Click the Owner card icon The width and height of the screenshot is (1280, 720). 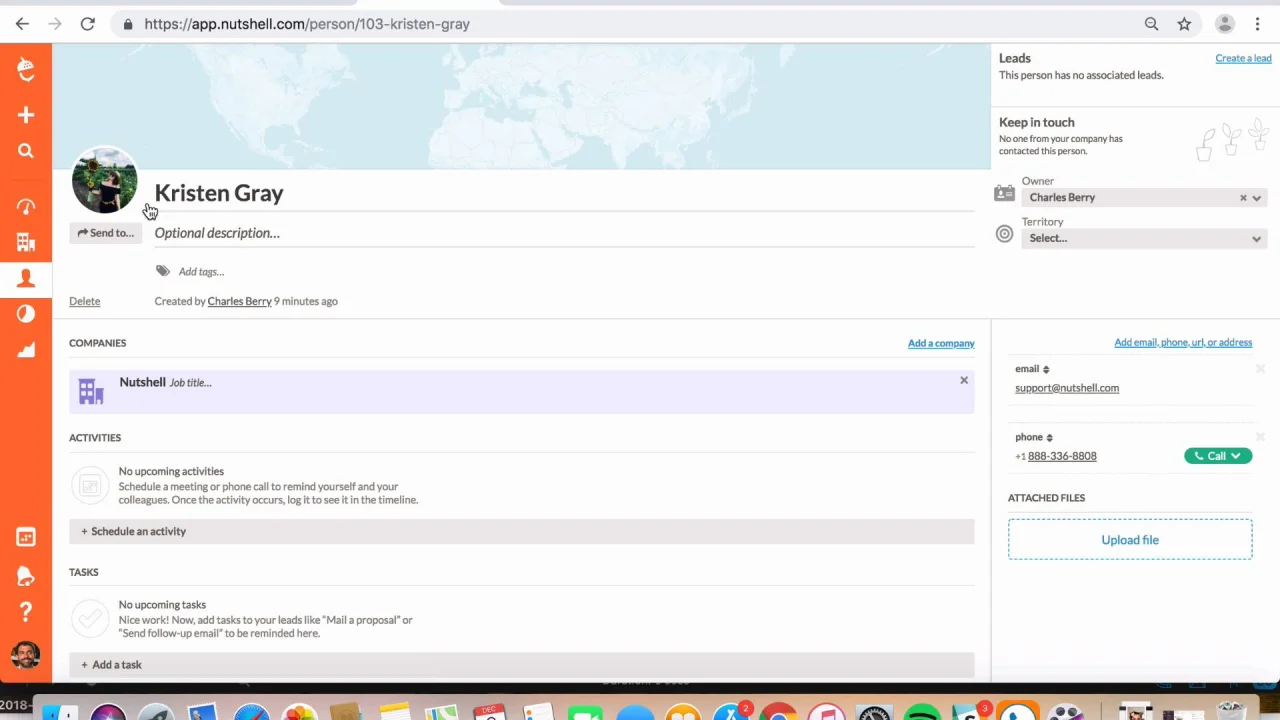pos(1004,194)
